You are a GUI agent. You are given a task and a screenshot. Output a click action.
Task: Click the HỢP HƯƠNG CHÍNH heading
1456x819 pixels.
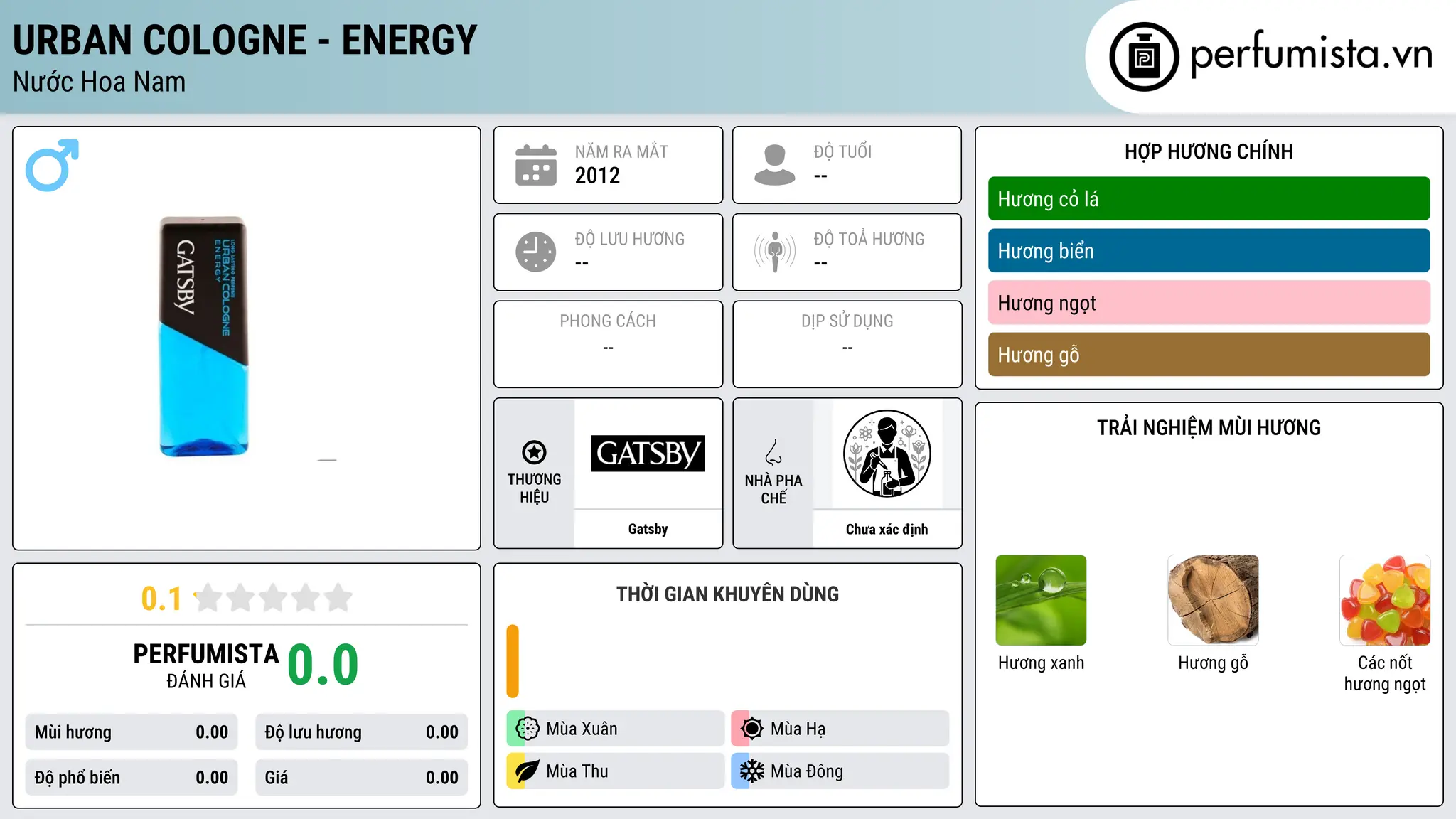(1209, 151)
